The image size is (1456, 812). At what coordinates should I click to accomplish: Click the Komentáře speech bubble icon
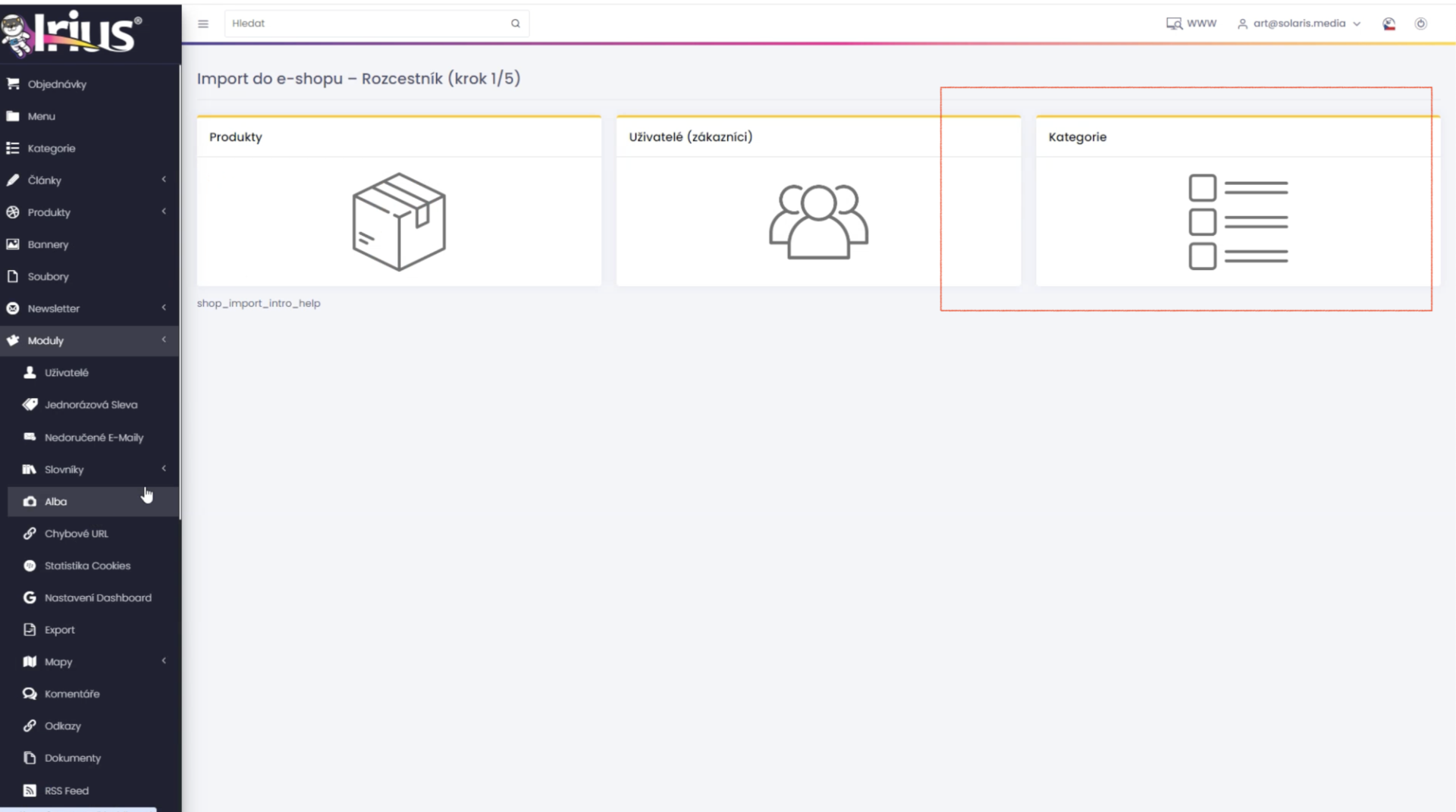click(x=30, y=694)
